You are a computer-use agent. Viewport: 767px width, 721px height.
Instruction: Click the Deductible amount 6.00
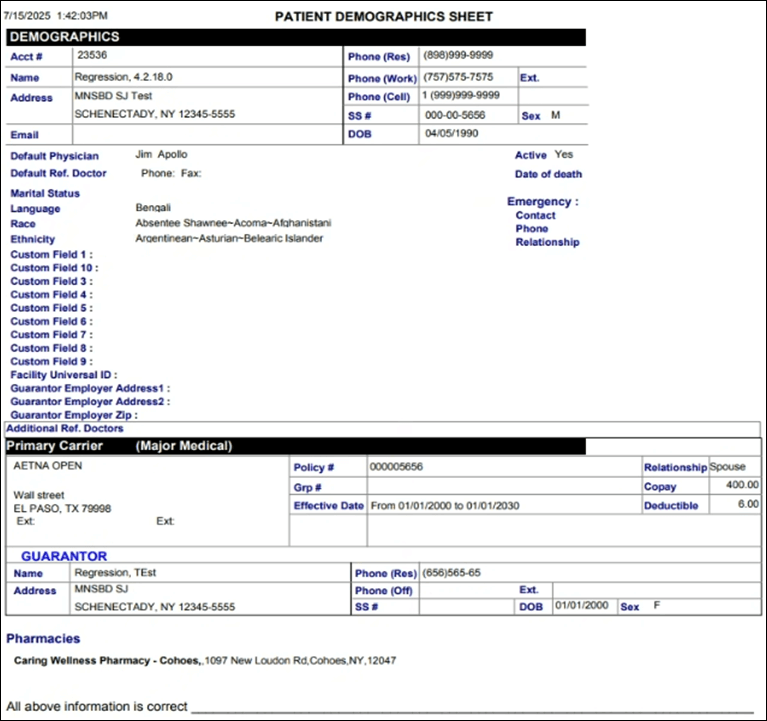[747, 505]
